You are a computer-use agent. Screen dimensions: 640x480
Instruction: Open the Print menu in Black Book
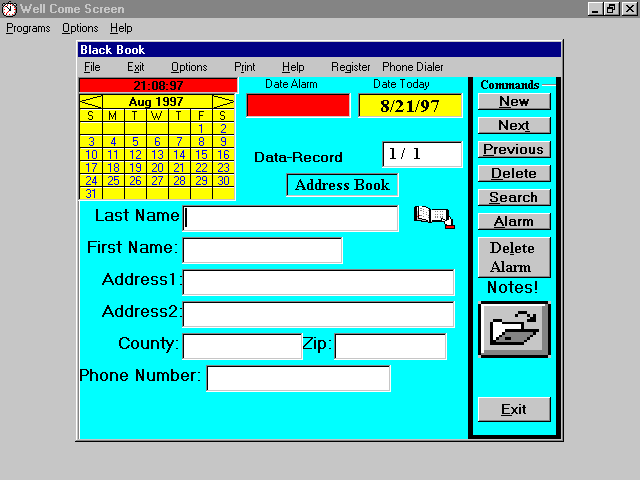[244, 67]
